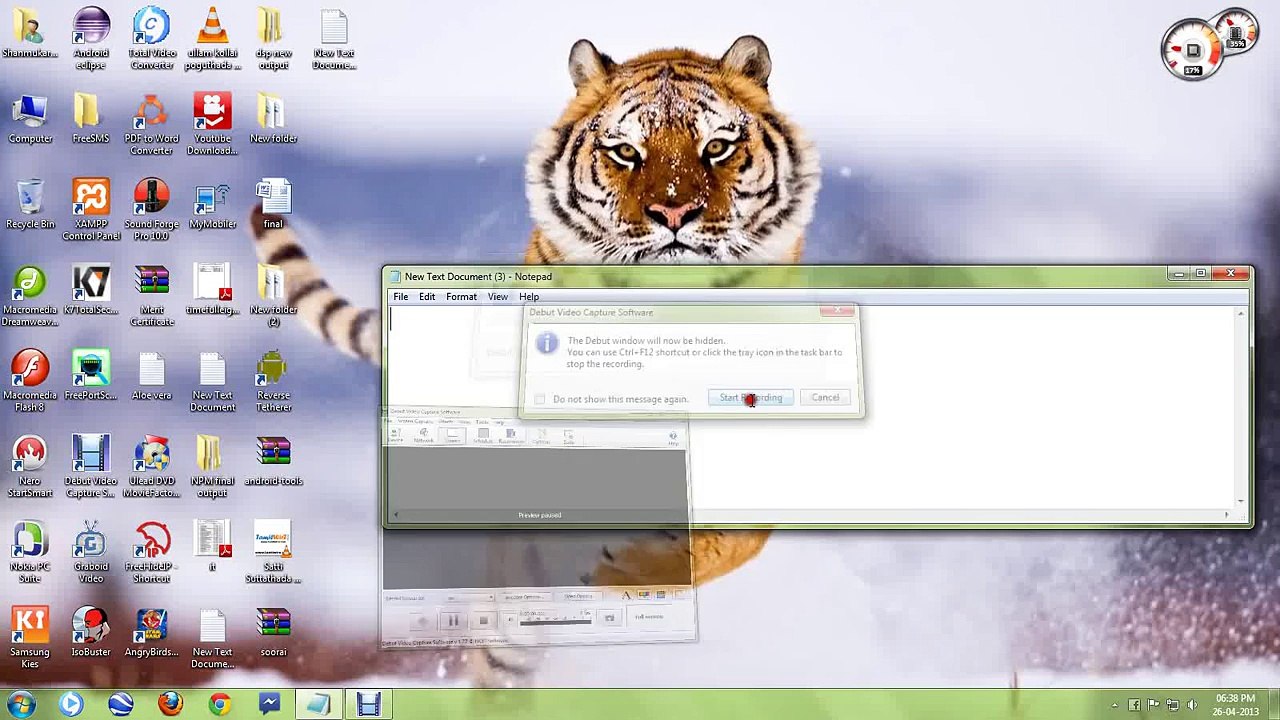This screenshot has width=1280, height=720.
Task: Open the Recycle Bin
Action: coord(30,204)
